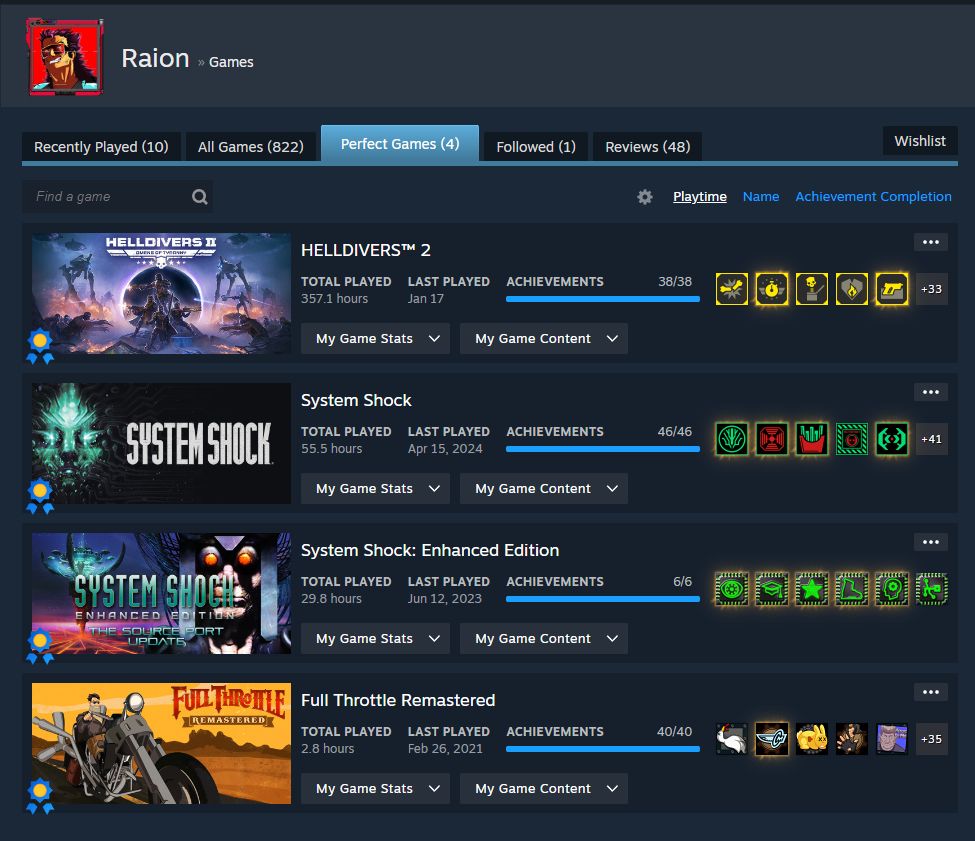
Task: Sort games by Playtime
Action: pos(700,196)
